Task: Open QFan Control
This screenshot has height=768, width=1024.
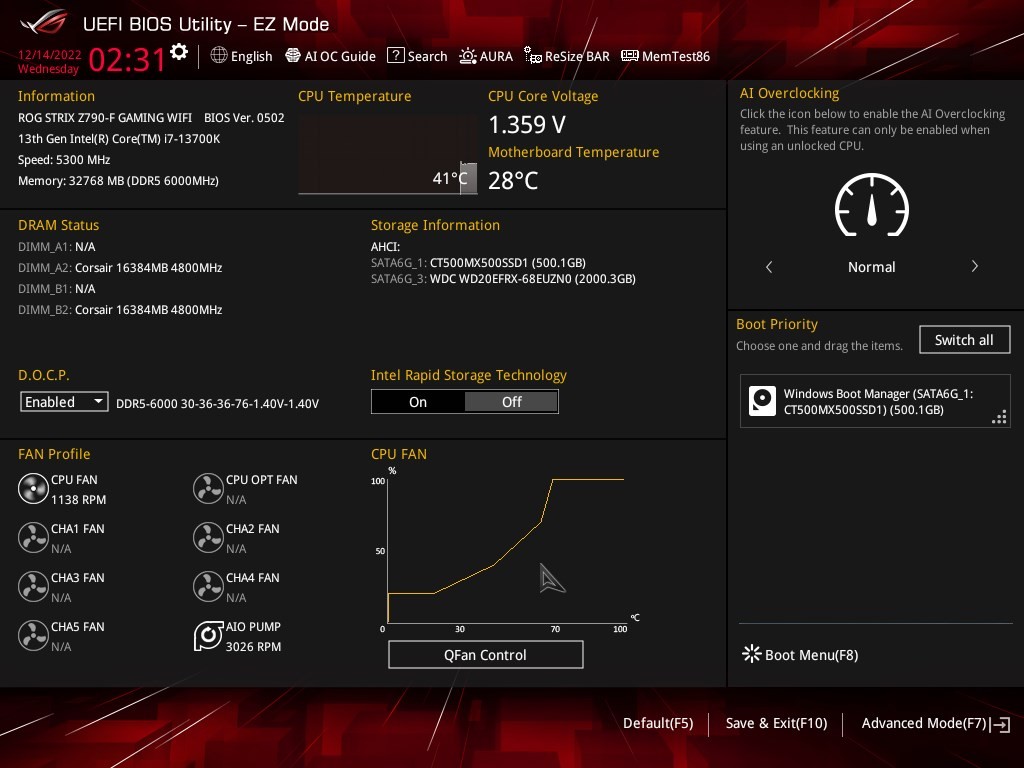Action: point(485,654)
